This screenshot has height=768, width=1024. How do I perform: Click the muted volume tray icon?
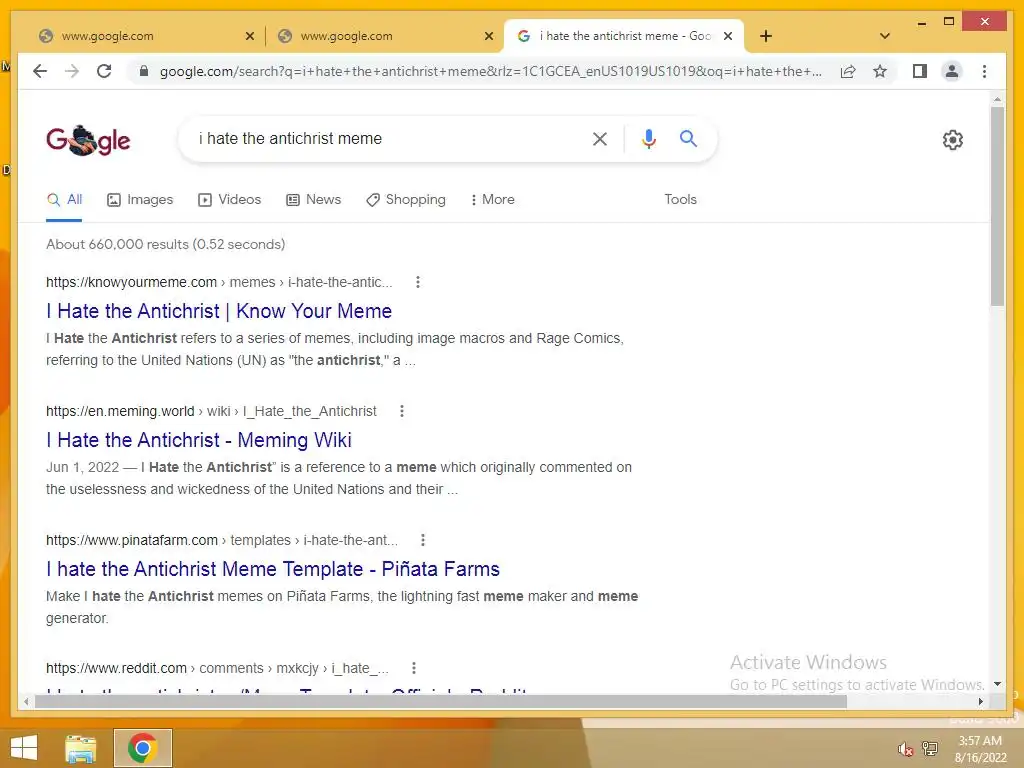coord(905,749)
